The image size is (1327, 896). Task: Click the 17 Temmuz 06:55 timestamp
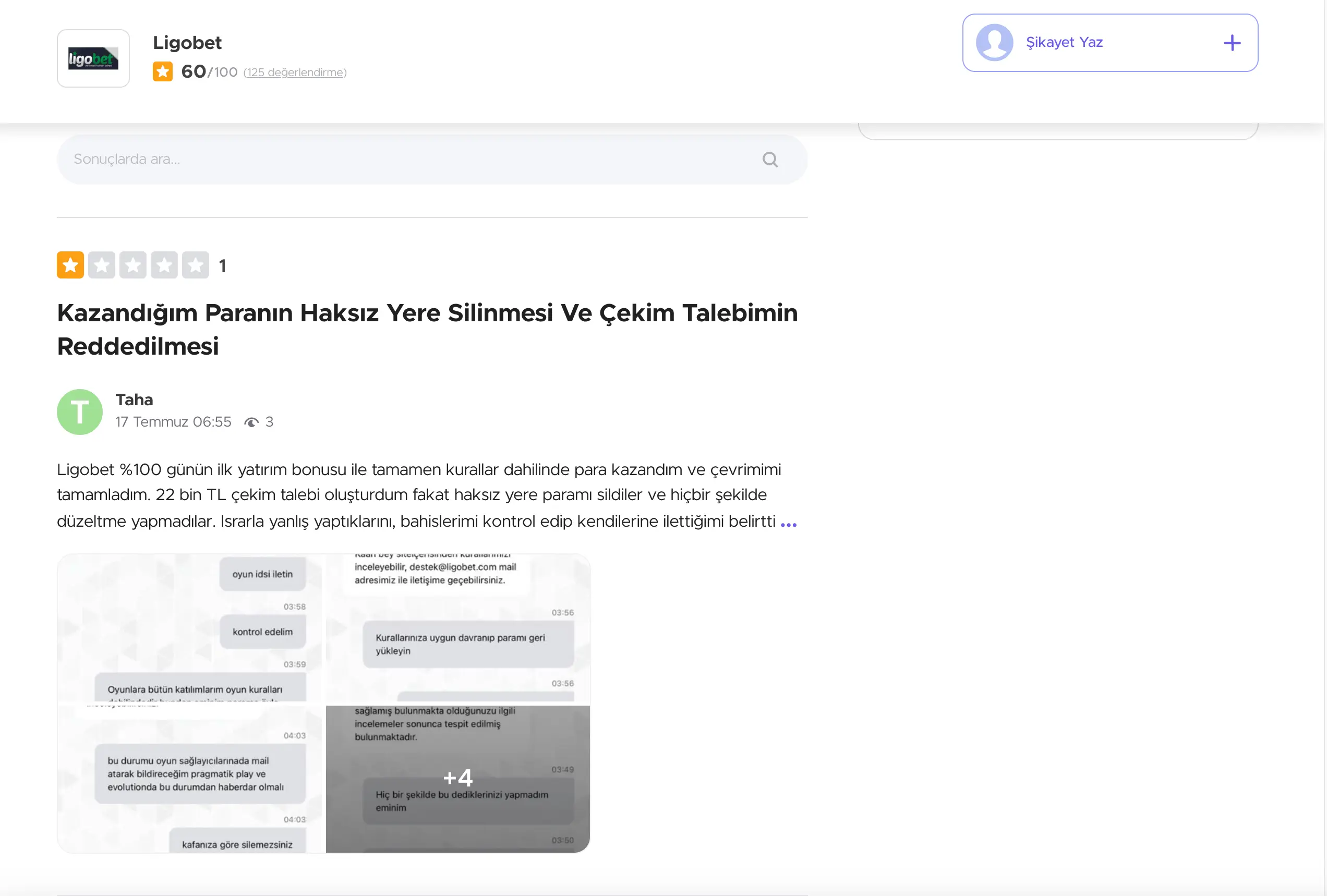coord(174,422)
